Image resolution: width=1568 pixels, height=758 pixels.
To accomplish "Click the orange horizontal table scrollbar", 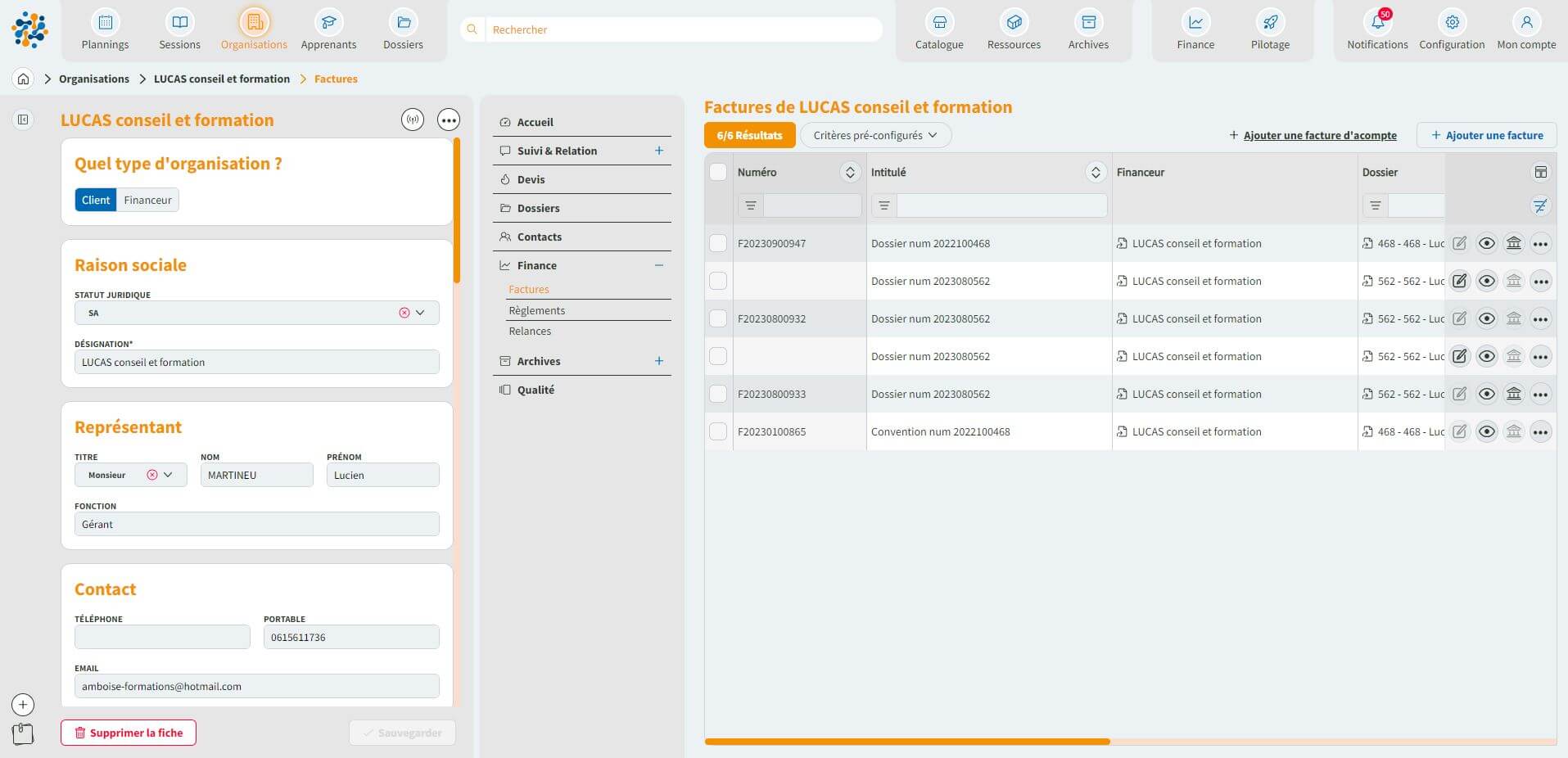I will coord(906,742).
